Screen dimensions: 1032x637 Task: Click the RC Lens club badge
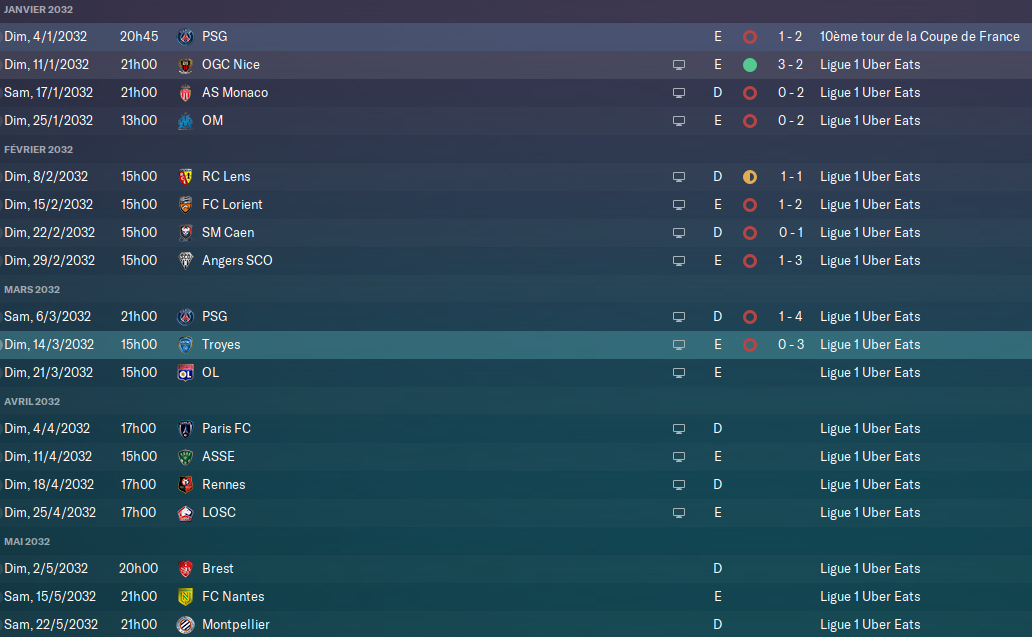tap(184, 177)
